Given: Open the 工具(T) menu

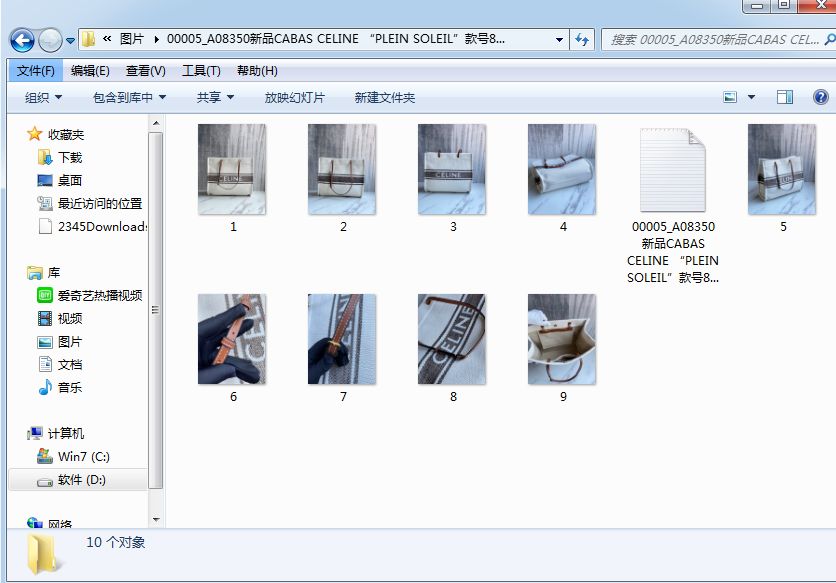Looking at the screenshot, I should 201,71.
